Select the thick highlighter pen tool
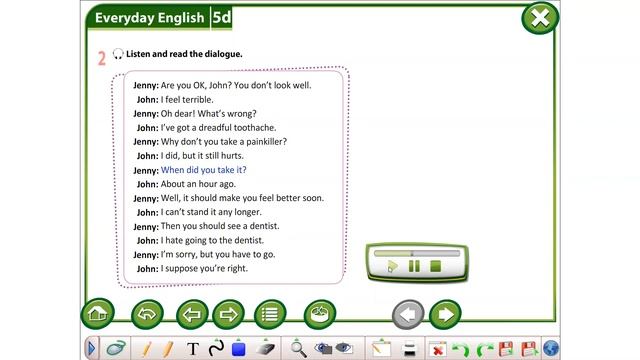 coord(167,349)
